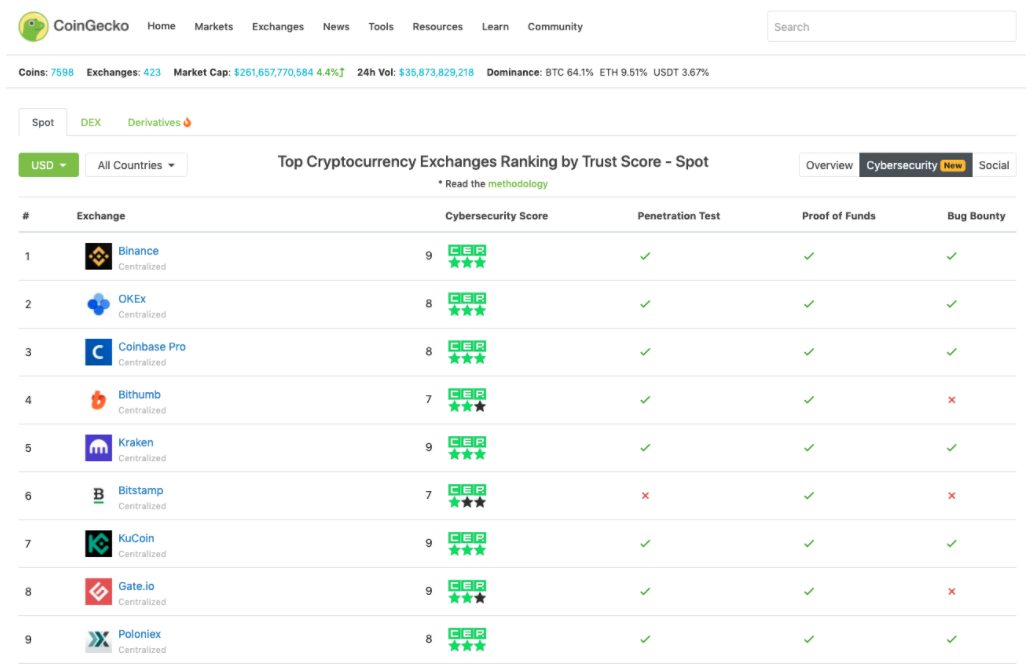Click the Cybersecurity Score column header
The image size is (1034, 668).
coord(496,216)
